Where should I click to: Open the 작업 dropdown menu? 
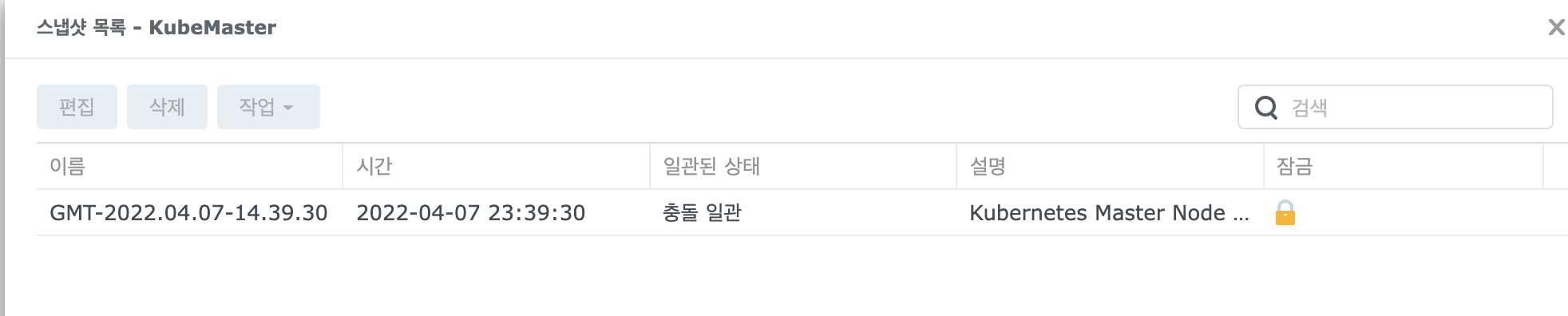click(x=268, y=107)
